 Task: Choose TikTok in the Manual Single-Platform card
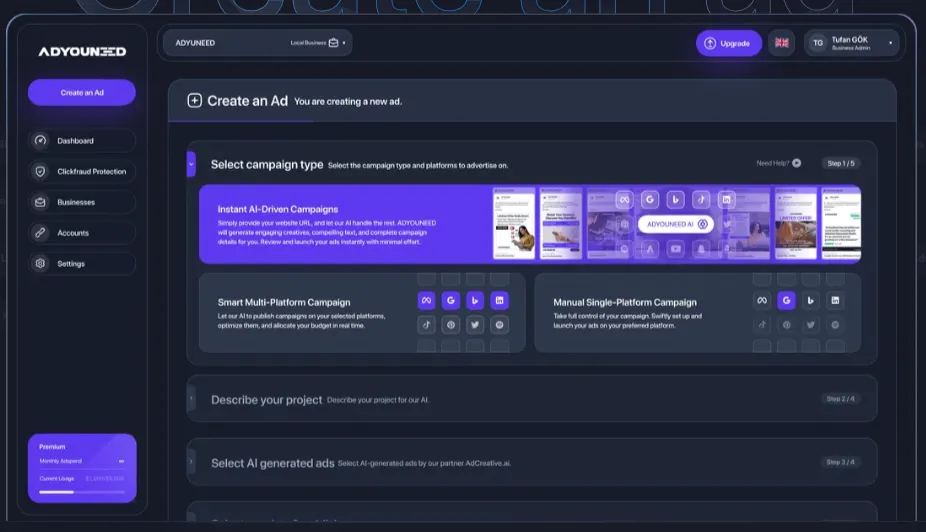click(x=762, y=325)
